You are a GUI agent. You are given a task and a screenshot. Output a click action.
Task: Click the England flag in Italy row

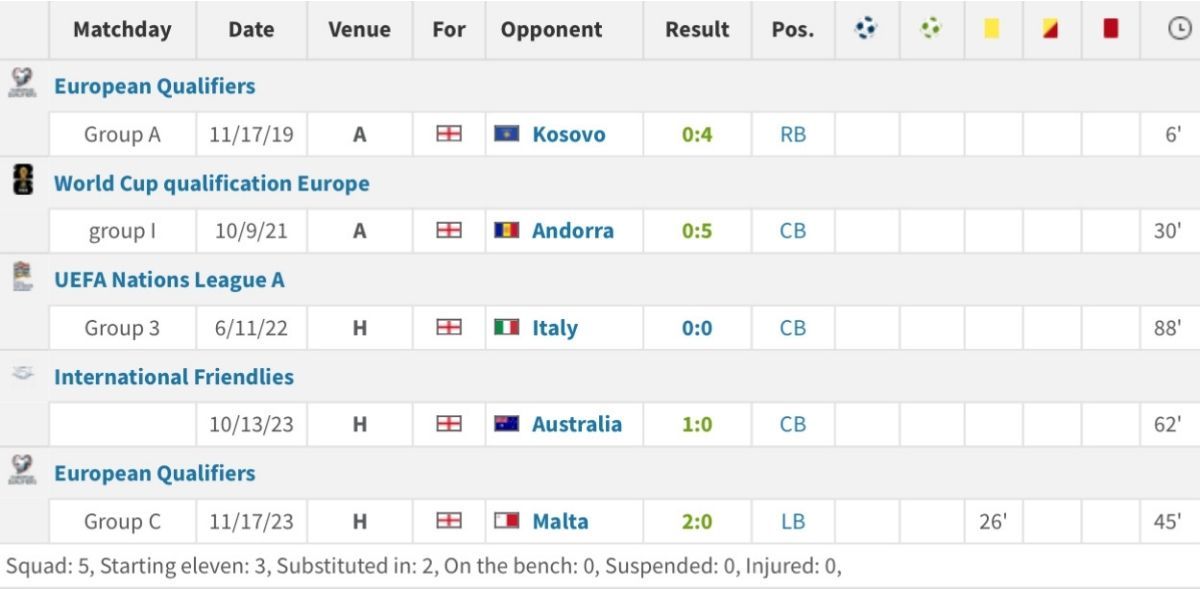pos(449,327)
